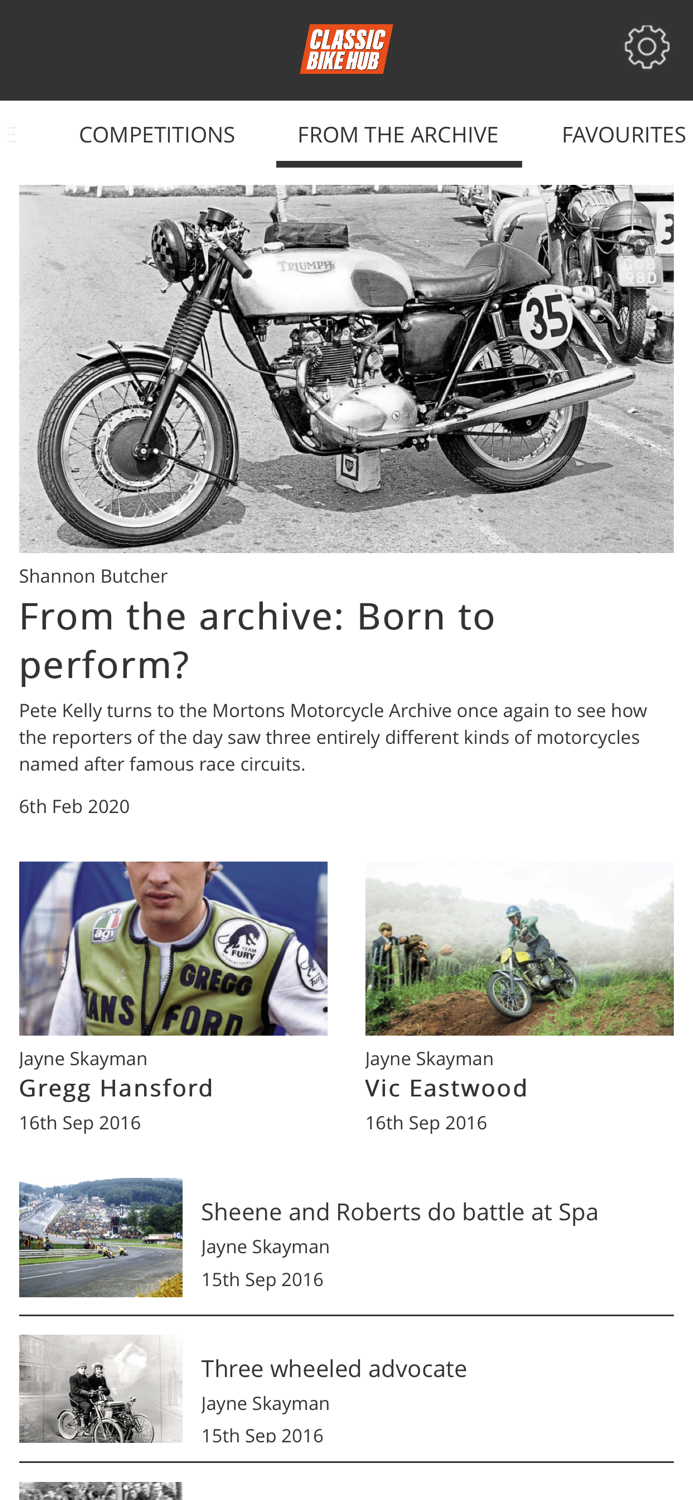Click author name Shannon Butcher
The width and height of the screenshot is (693, 1500).
(x=93, y=576)
